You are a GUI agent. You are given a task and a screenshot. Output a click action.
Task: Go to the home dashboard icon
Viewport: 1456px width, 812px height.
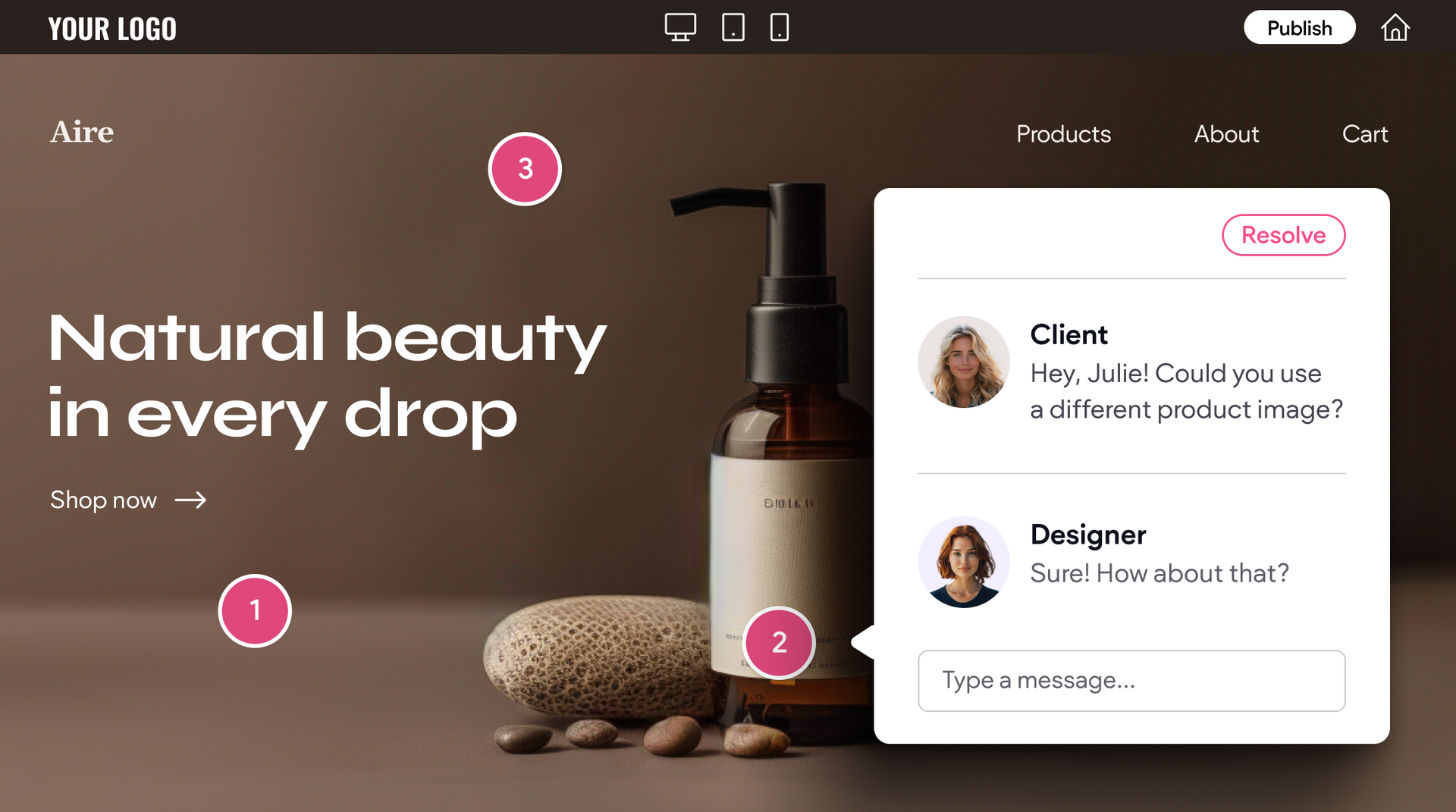tap(1395, 28)
